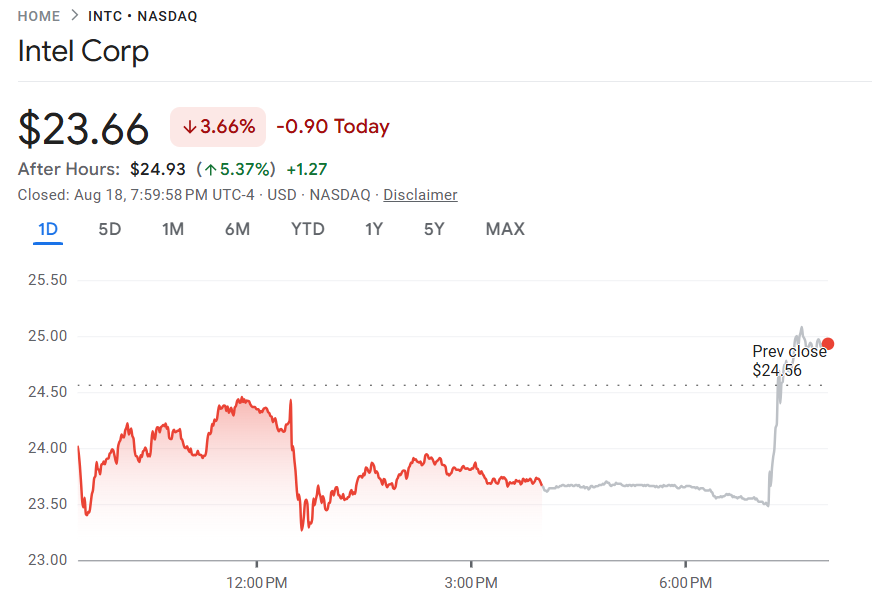Select the MAX range tab
The width and height of the screenshot is (872, 606).
(x=505, y=229)
